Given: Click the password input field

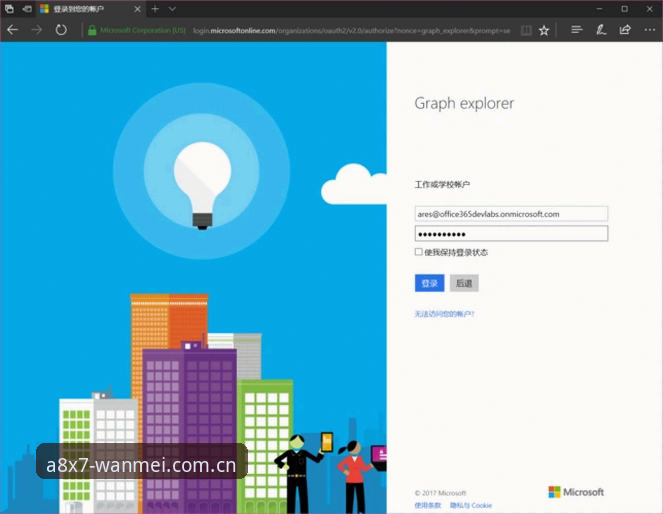Looking at the screenshot, I should pos(511,234).
